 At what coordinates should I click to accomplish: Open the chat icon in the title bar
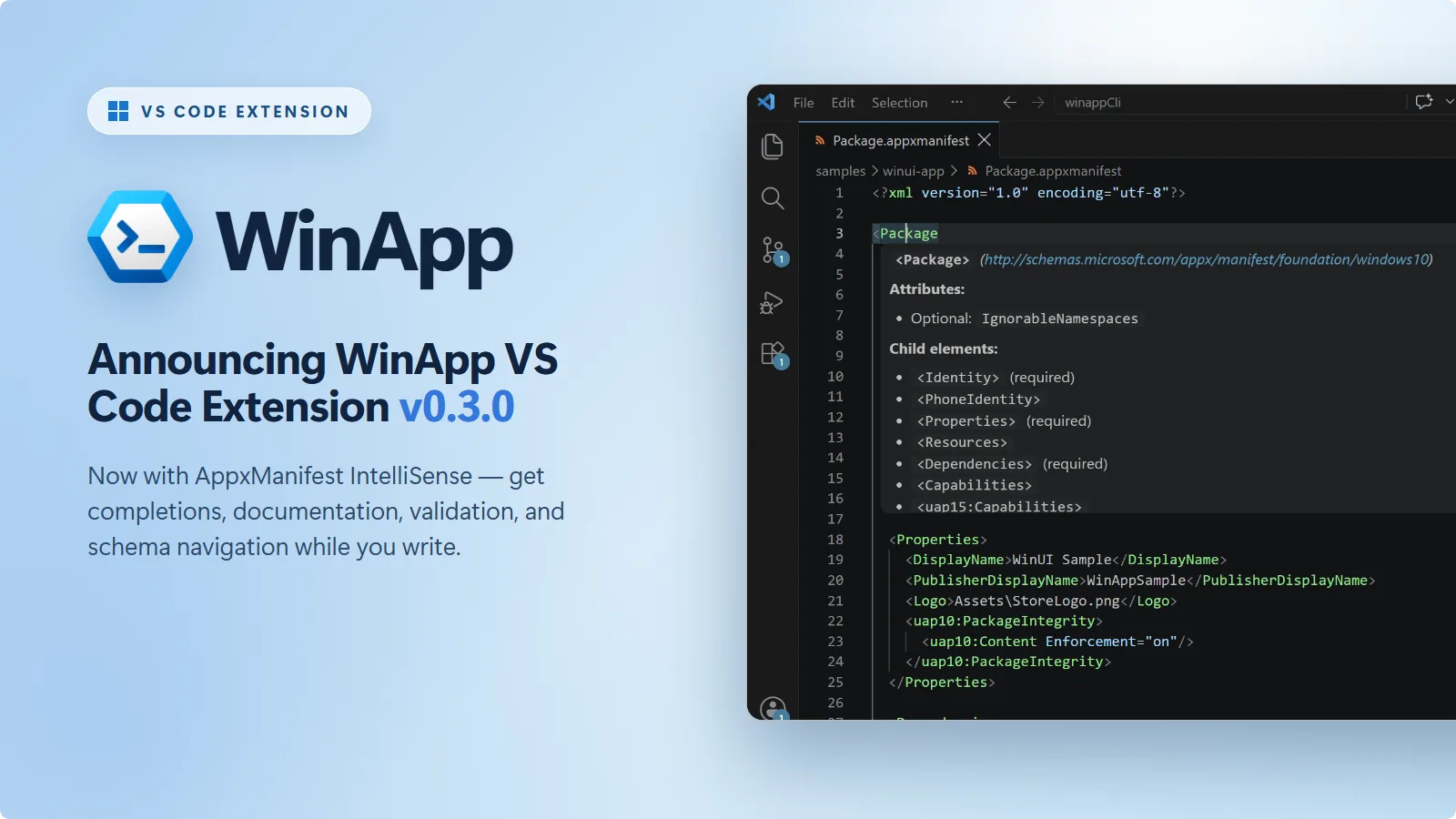[x=1424, y=102]
